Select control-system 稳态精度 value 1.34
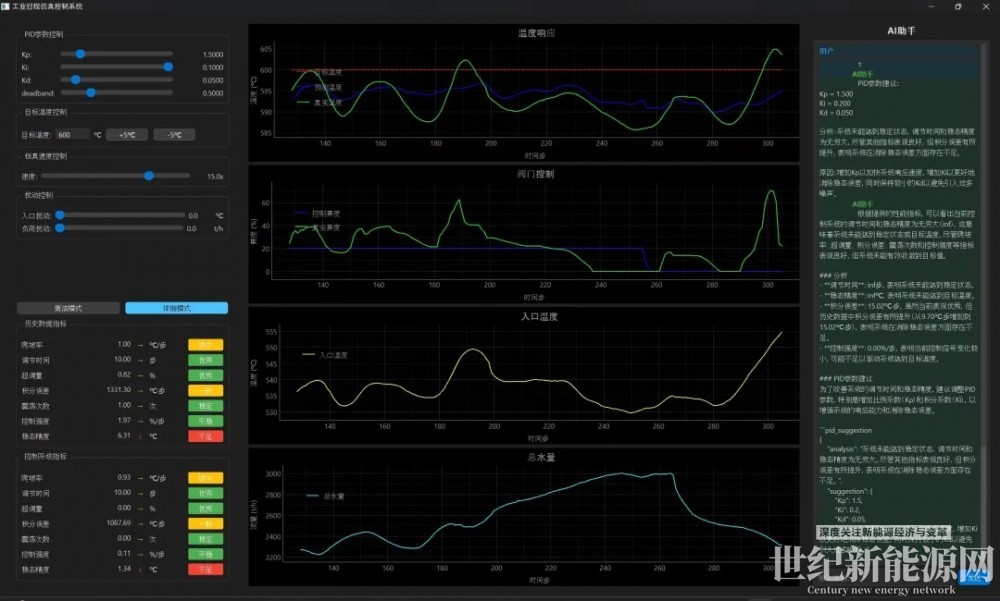 click(124, 569)
